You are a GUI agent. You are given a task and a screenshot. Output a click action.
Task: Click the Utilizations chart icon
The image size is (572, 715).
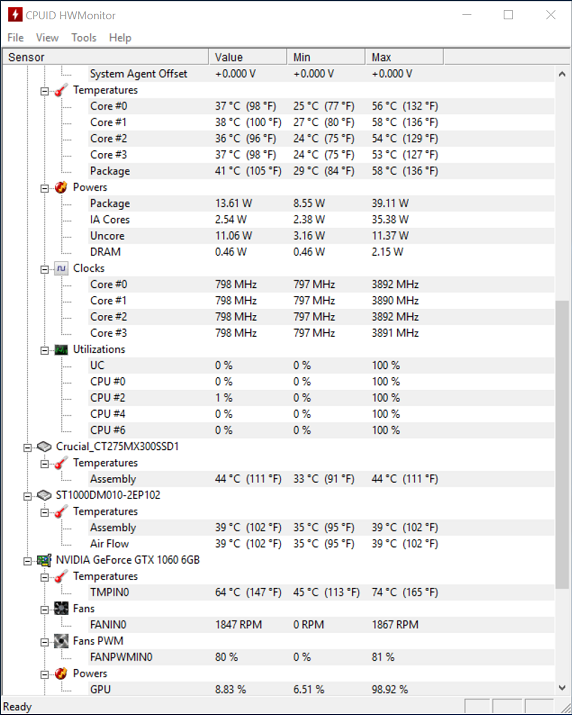click(x=61, y=350)
